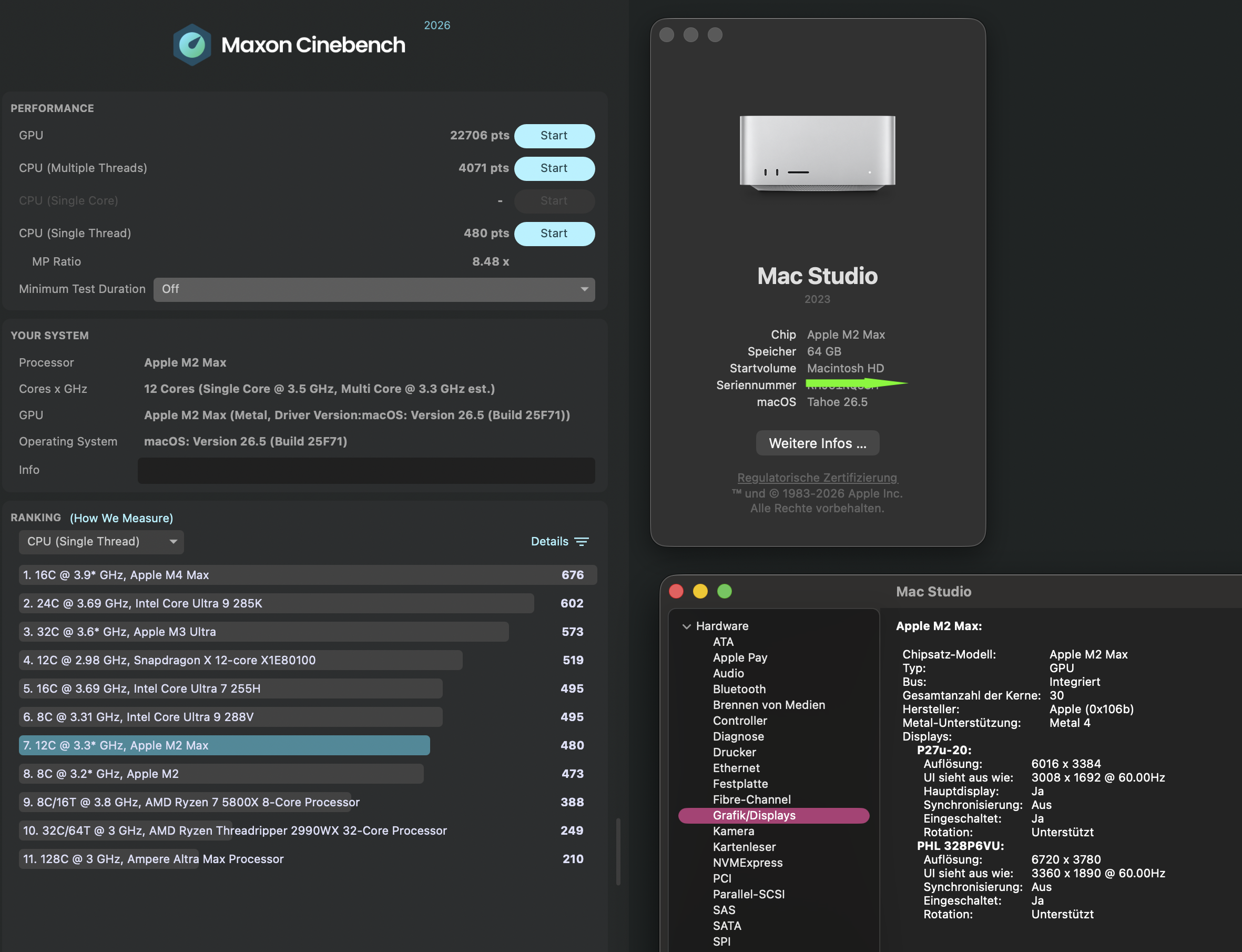Click the PHL 328P6VU display heading
This screenshot has height=952, width=1242.
pyautogui.click(x=960, y=846)
